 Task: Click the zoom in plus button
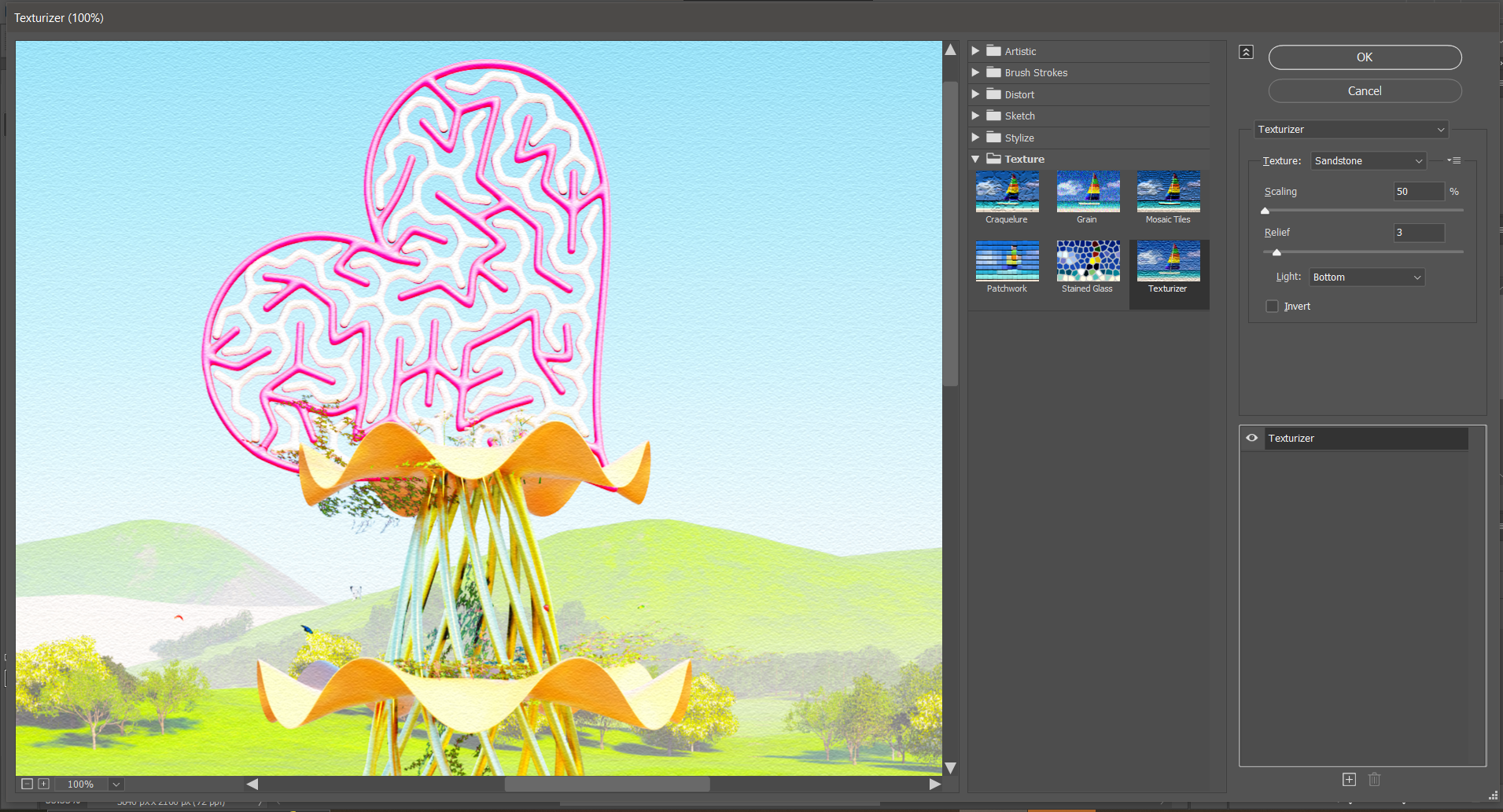point(43,784)
